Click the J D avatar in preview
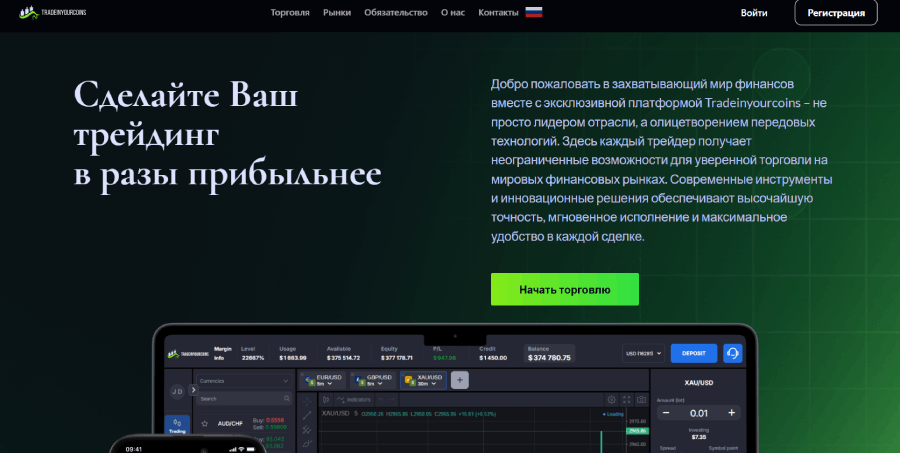 (177, 391)
